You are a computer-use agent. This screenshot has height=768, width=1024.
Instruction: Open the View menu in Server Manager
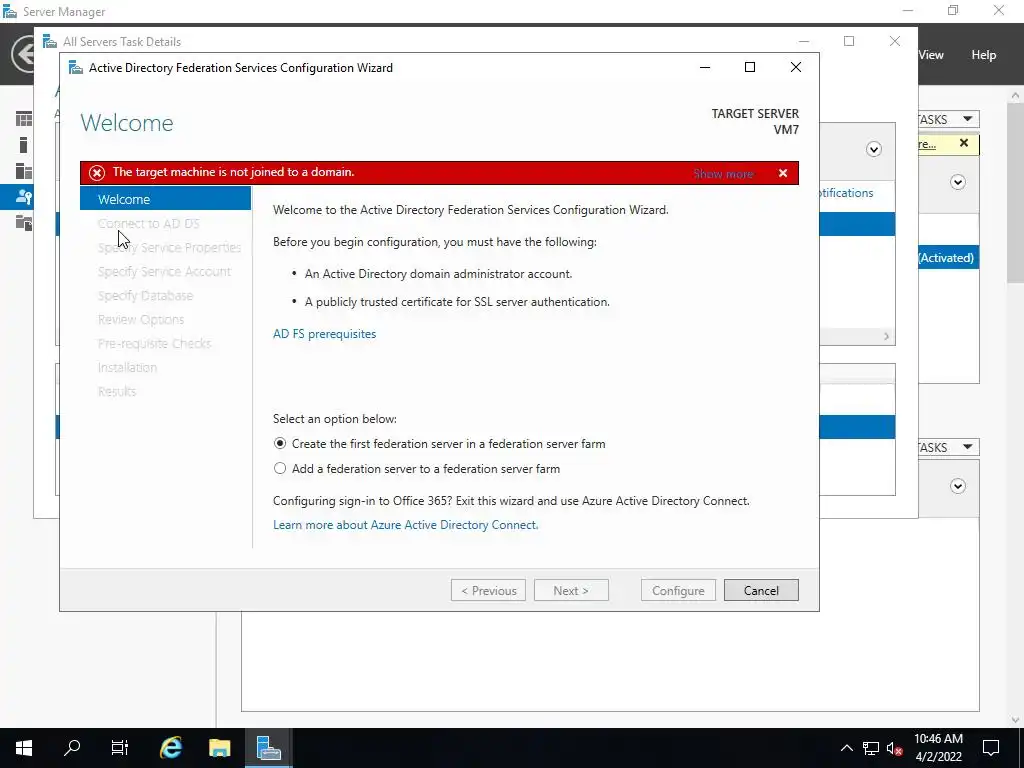[931, 55]
